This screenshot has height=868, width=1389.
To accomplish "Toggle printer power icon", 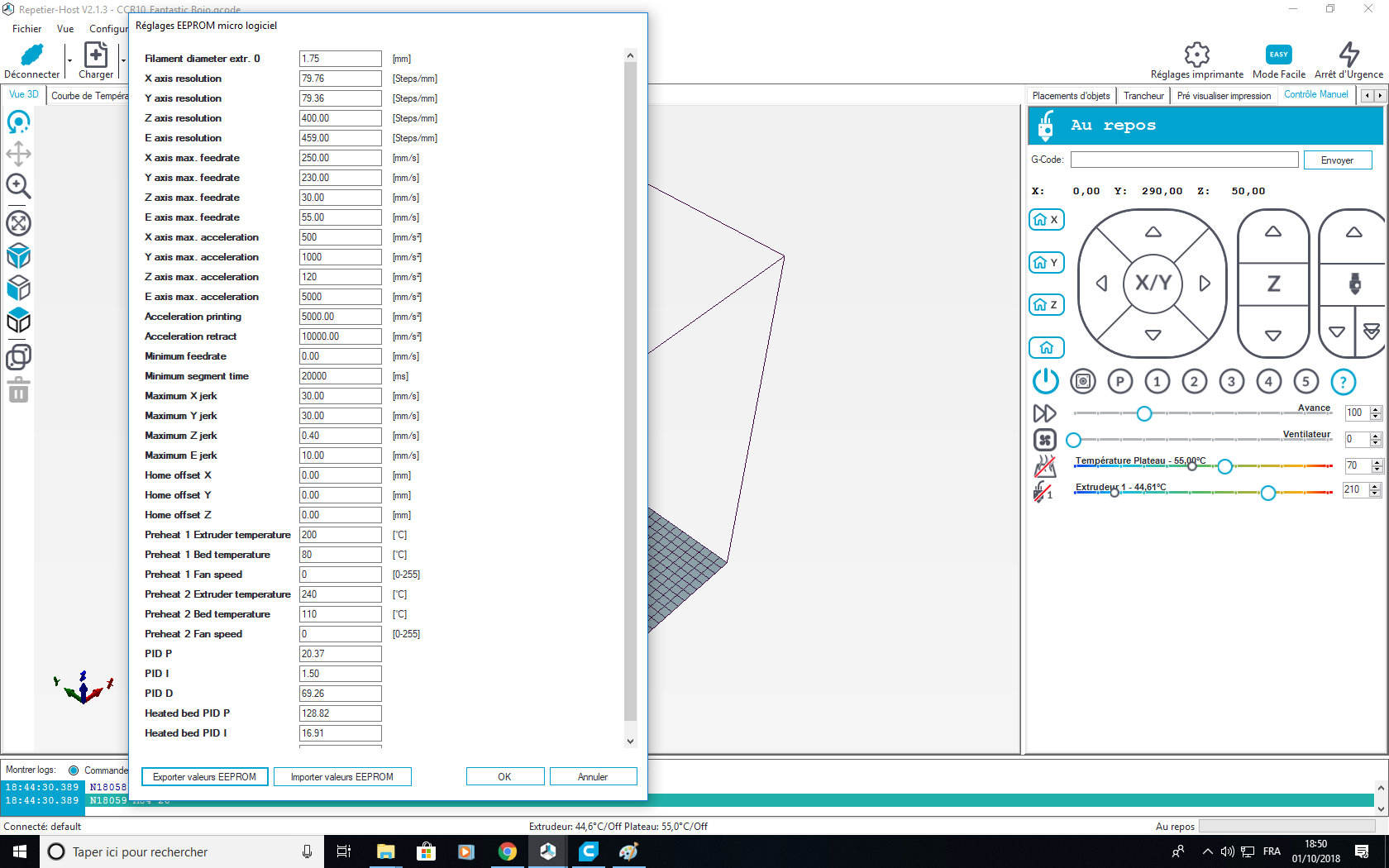I will point(1045,381).
